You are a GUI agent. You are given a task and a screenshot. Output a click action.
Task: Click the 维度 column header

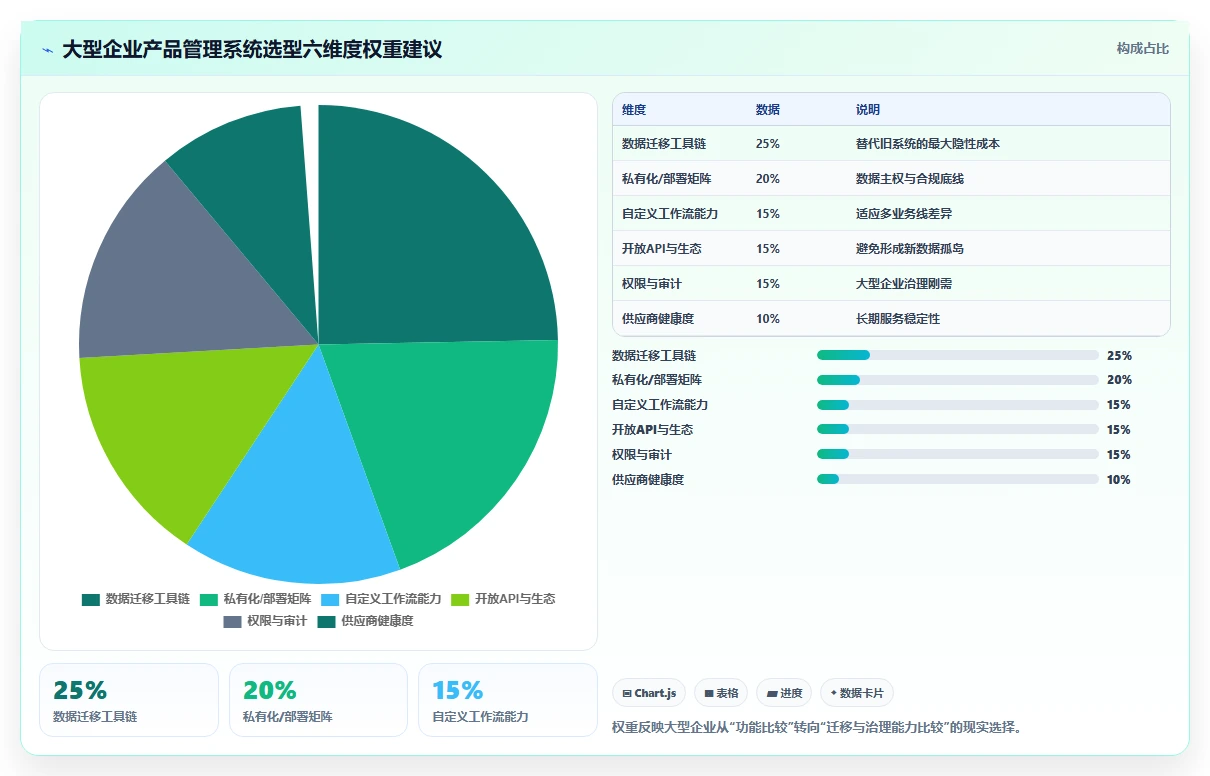[x=634, y=109]
